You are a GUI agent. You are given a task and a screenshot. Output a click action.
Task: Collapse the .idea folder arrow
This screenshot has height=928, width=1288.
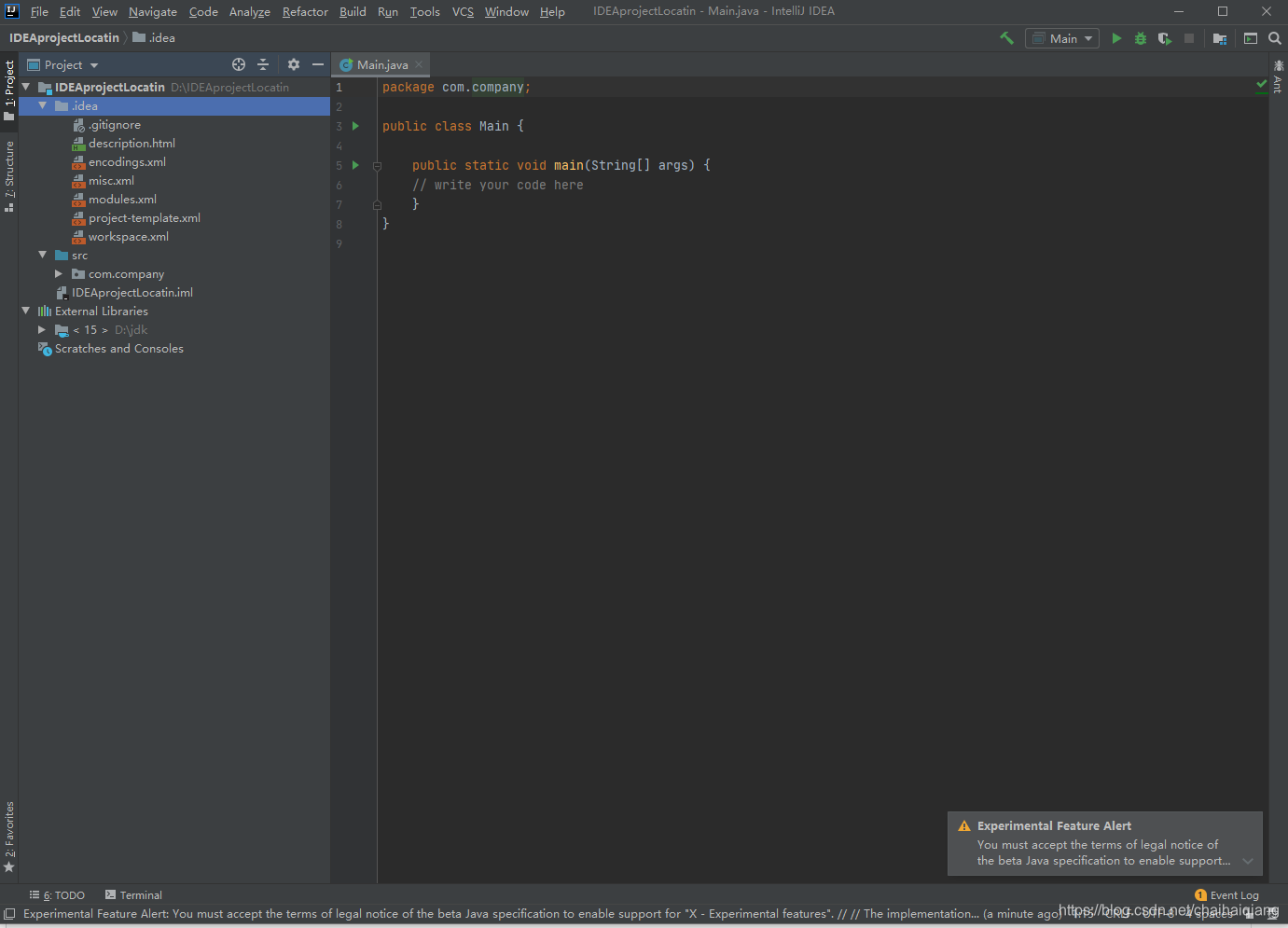pos(43,105)
